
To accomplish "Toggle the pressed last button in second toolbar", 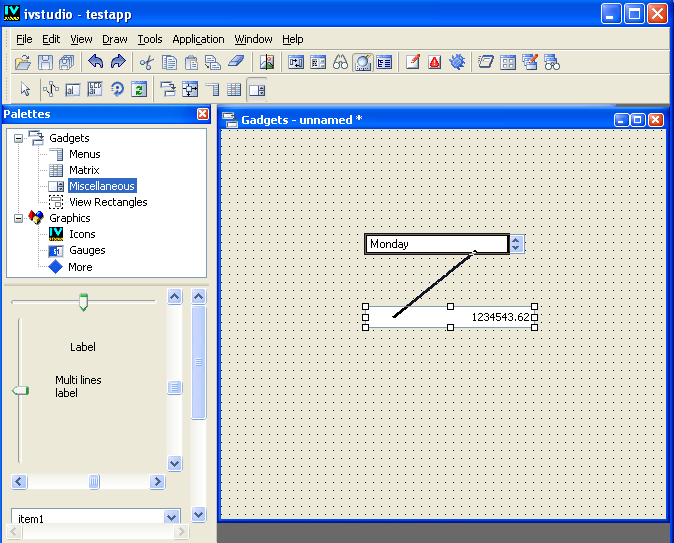I will point(257,90).
